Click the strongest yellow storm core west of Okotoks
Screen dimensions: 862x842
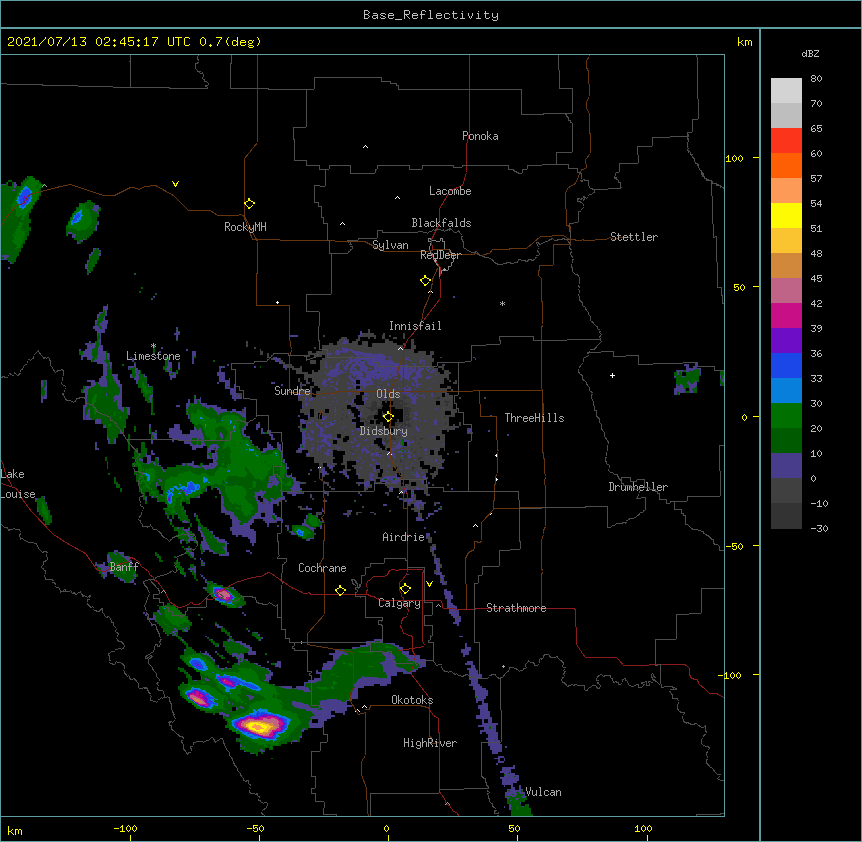pyautogui.click(x=258, y=726)
